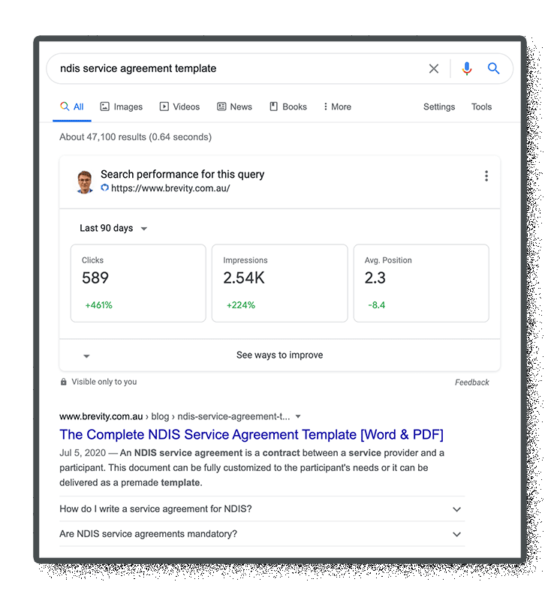Expand How do I write a service agreement question
Screen dimensions: 560x600
coord(262,509)
